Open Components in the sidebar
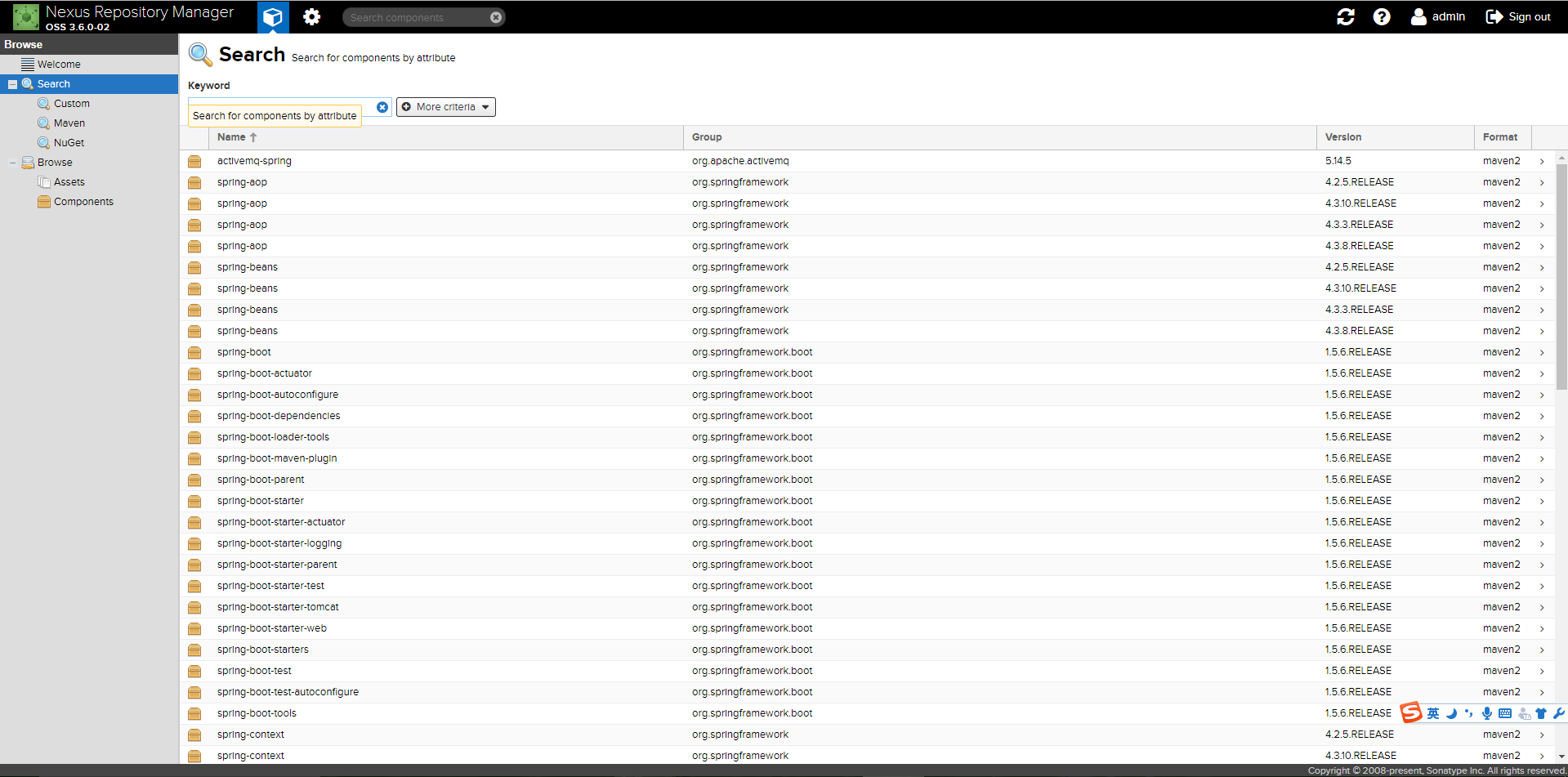Image resolution: width=1568 pixels, height=777 pixels. pyautogui.click(x=83, y=202)
